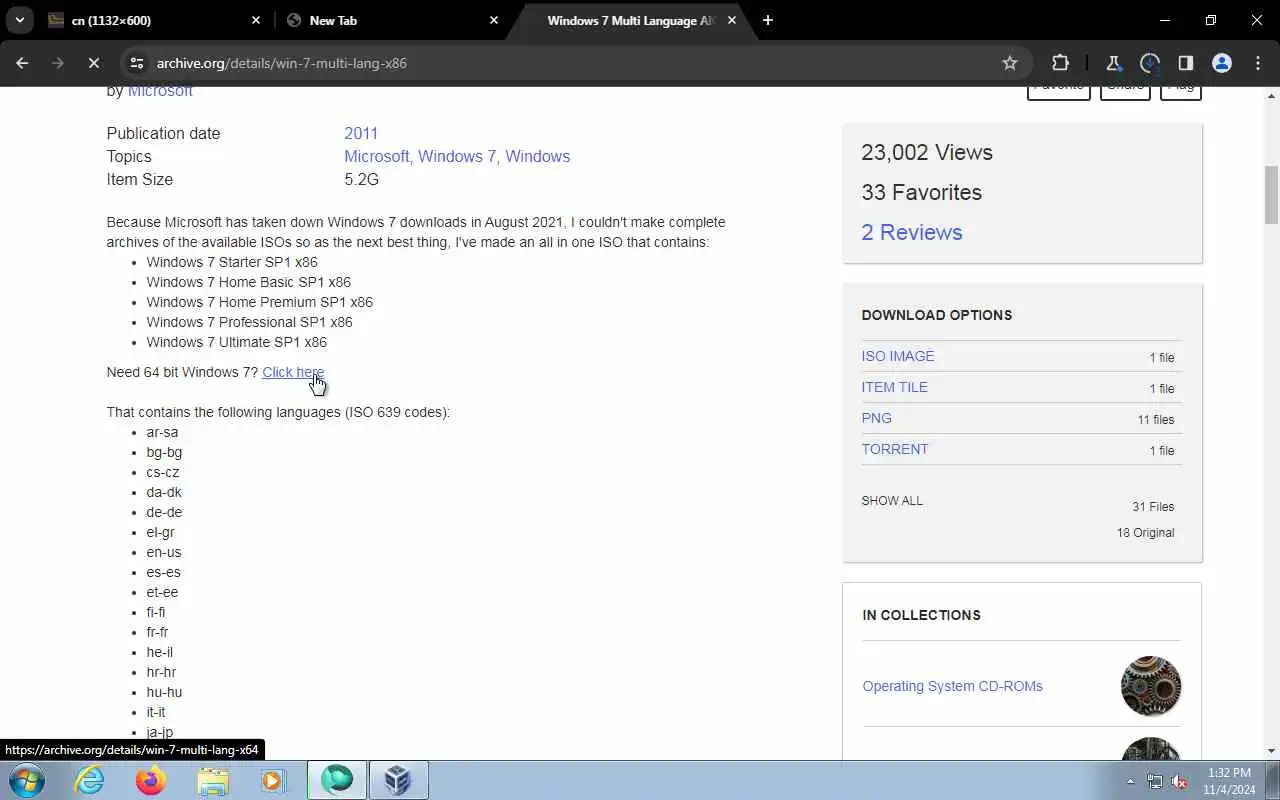Select the Windows 7 Multi Language tab
Screen dimensions: 1280x800
[x=630, y=20]
